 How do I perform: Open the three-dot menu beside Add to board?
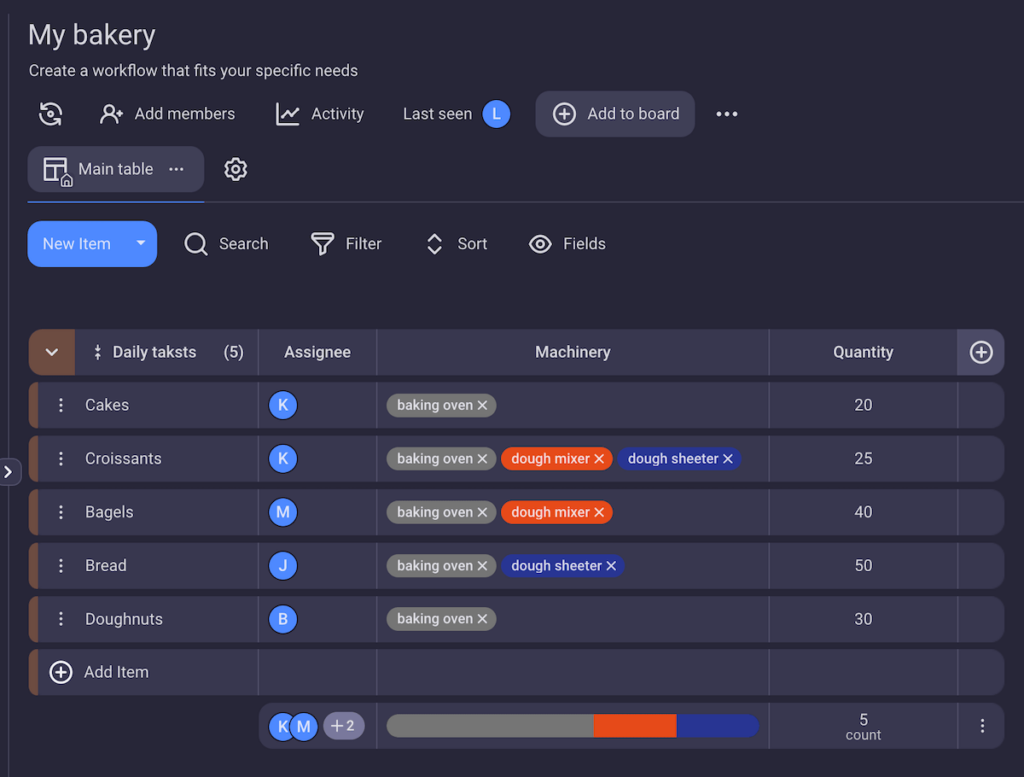727,114
